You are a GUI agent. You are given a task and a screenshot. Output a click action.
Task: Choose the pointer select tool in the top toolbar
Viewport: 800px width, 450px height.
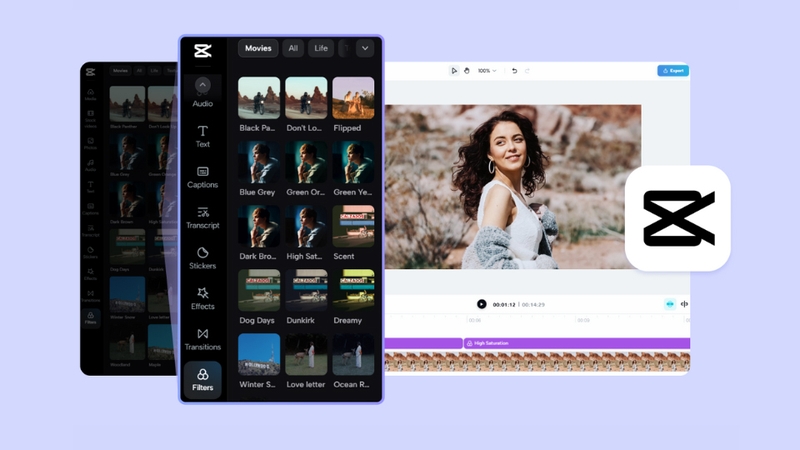coord(454,71)
